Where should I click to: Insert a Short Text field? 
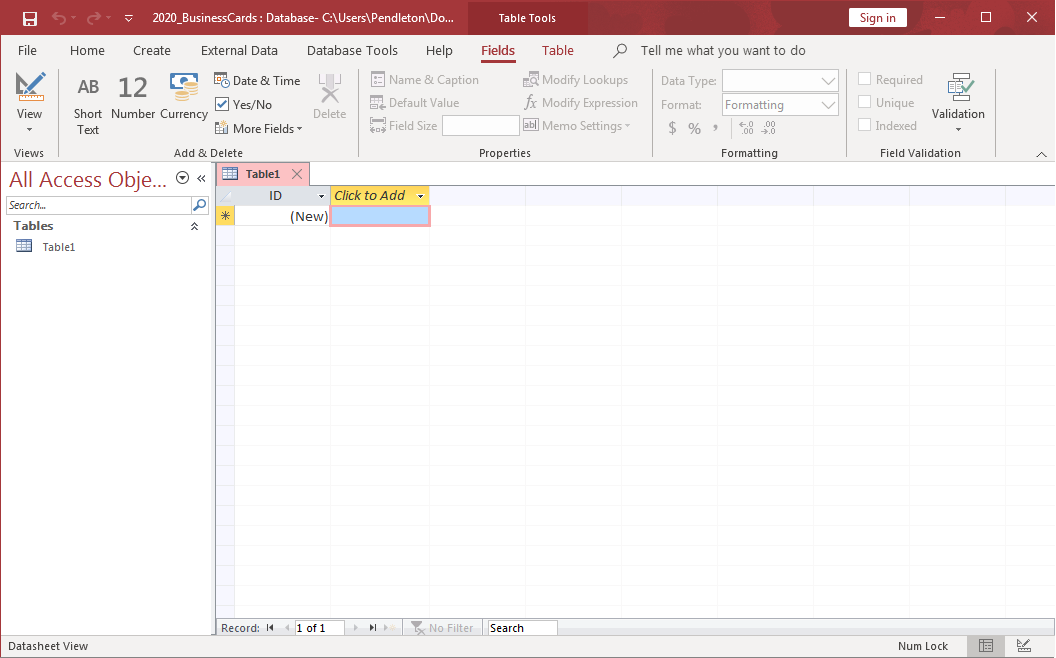point(88,104)
